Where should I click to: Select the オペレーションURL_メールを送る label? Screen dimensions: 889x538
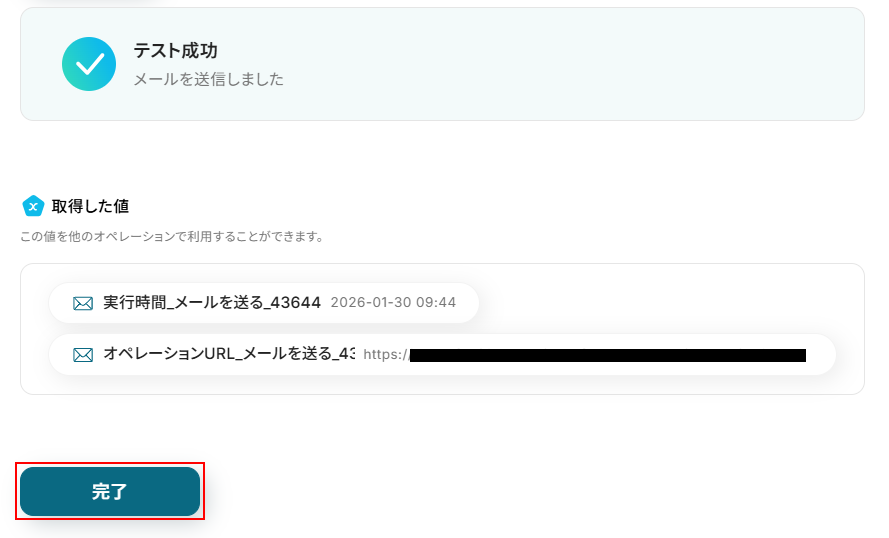tap(229, 354)
